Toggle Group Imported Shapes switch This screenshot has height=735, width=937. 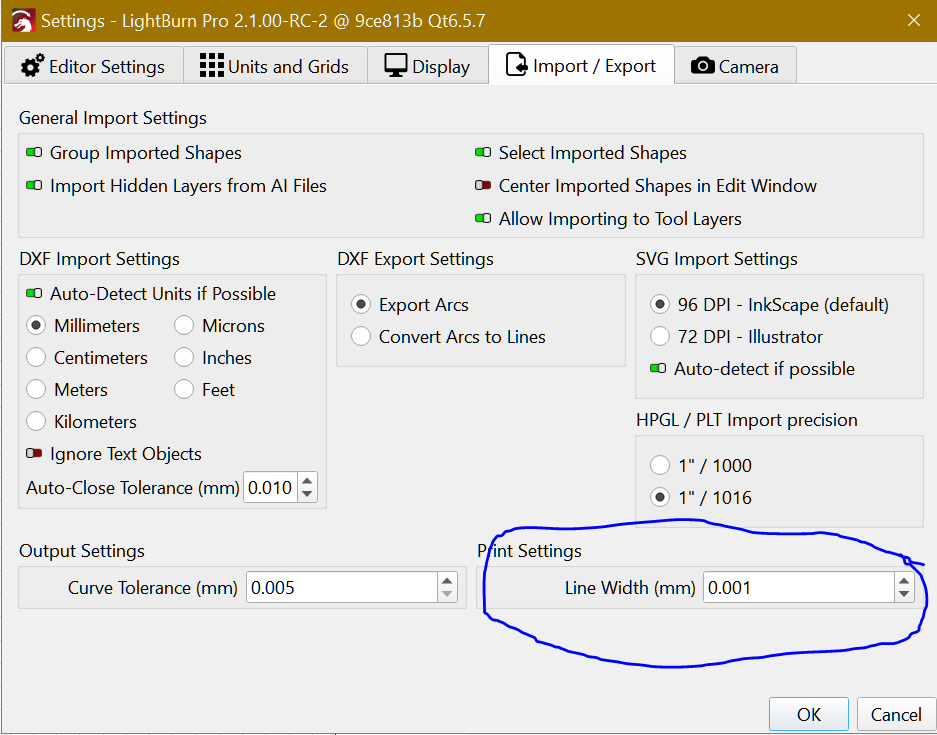click(35, 153)
